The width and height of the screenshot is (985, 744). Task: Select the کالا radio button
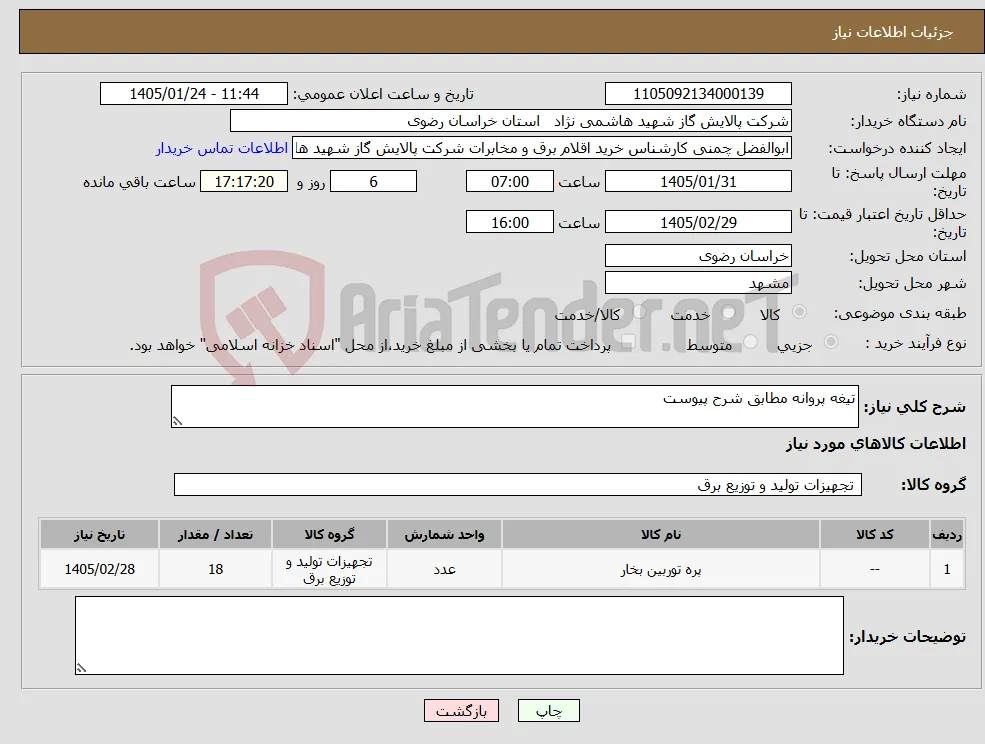799,312
